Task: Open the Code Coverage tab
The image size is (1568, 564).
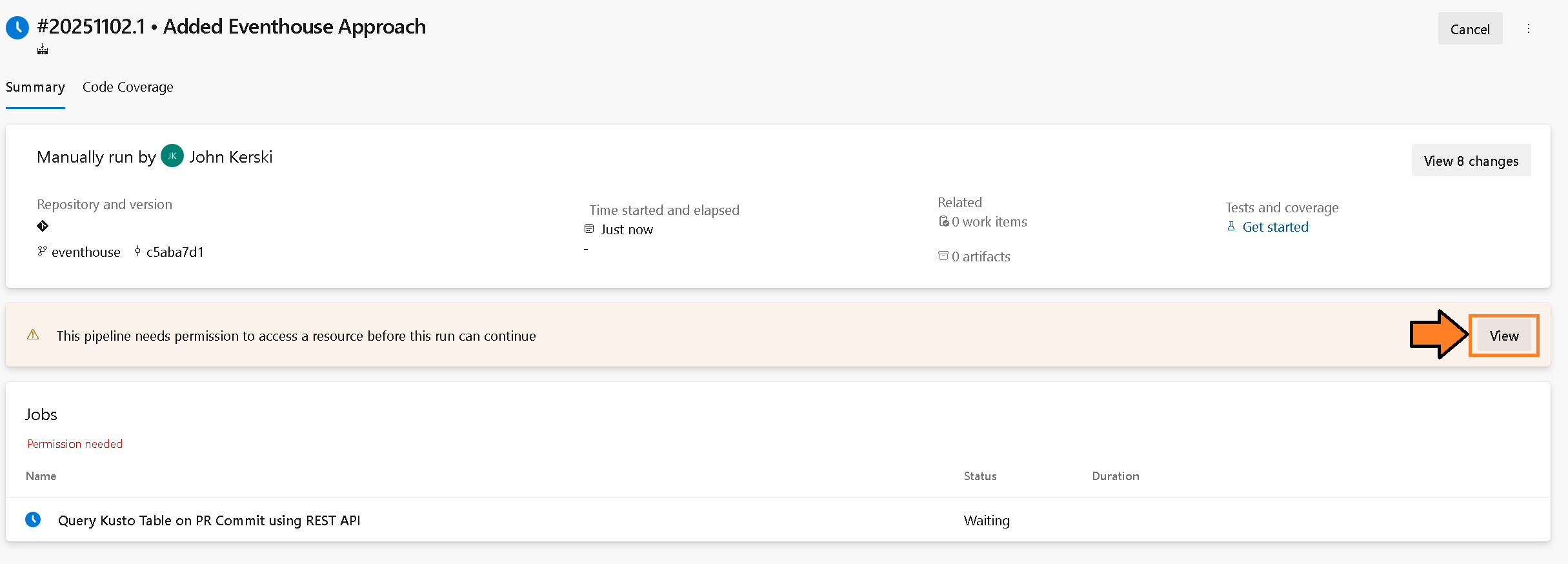Action: [x=128, y=87]
